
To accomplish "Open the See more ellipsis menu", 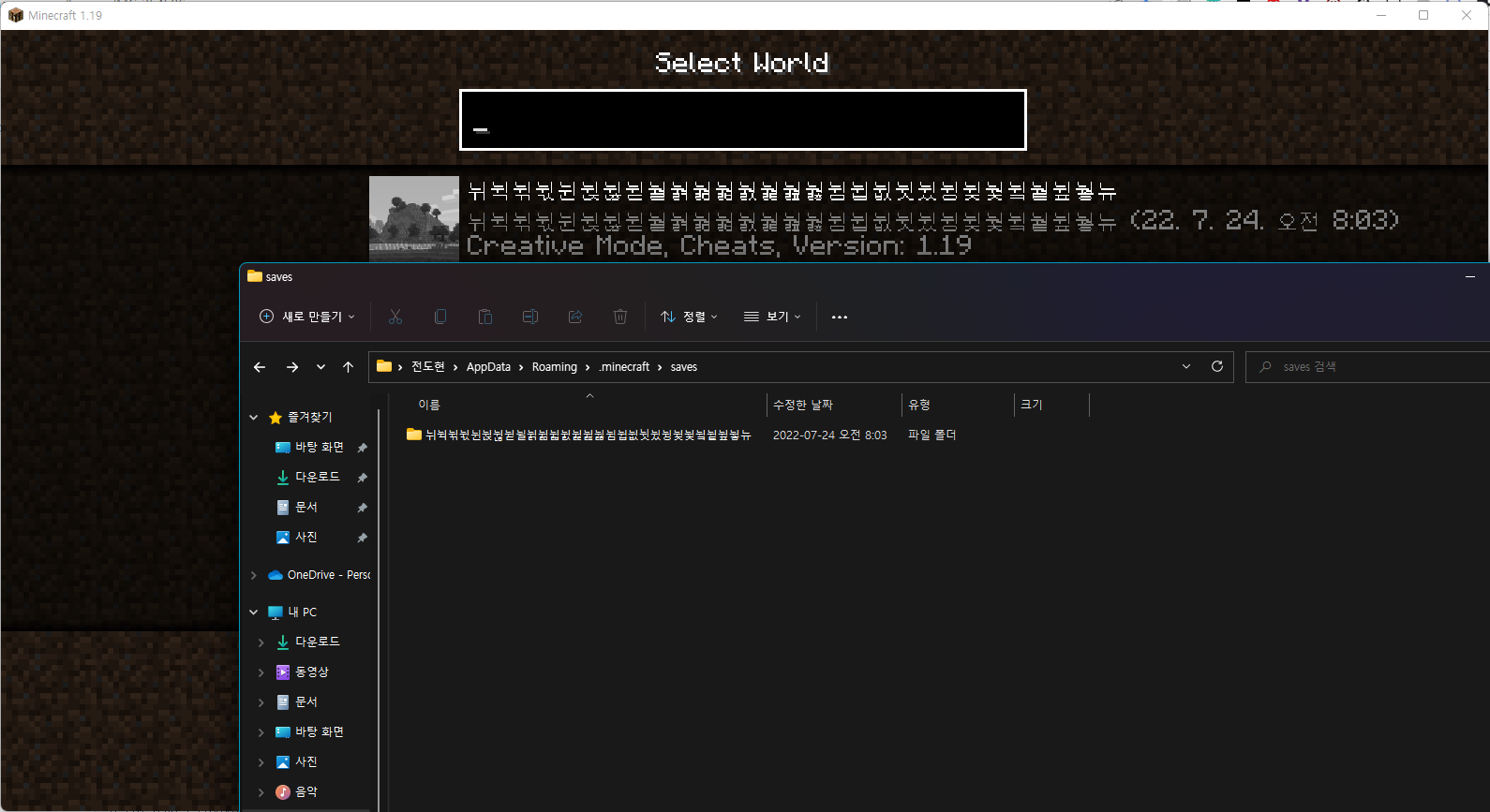I will (840, 317).
